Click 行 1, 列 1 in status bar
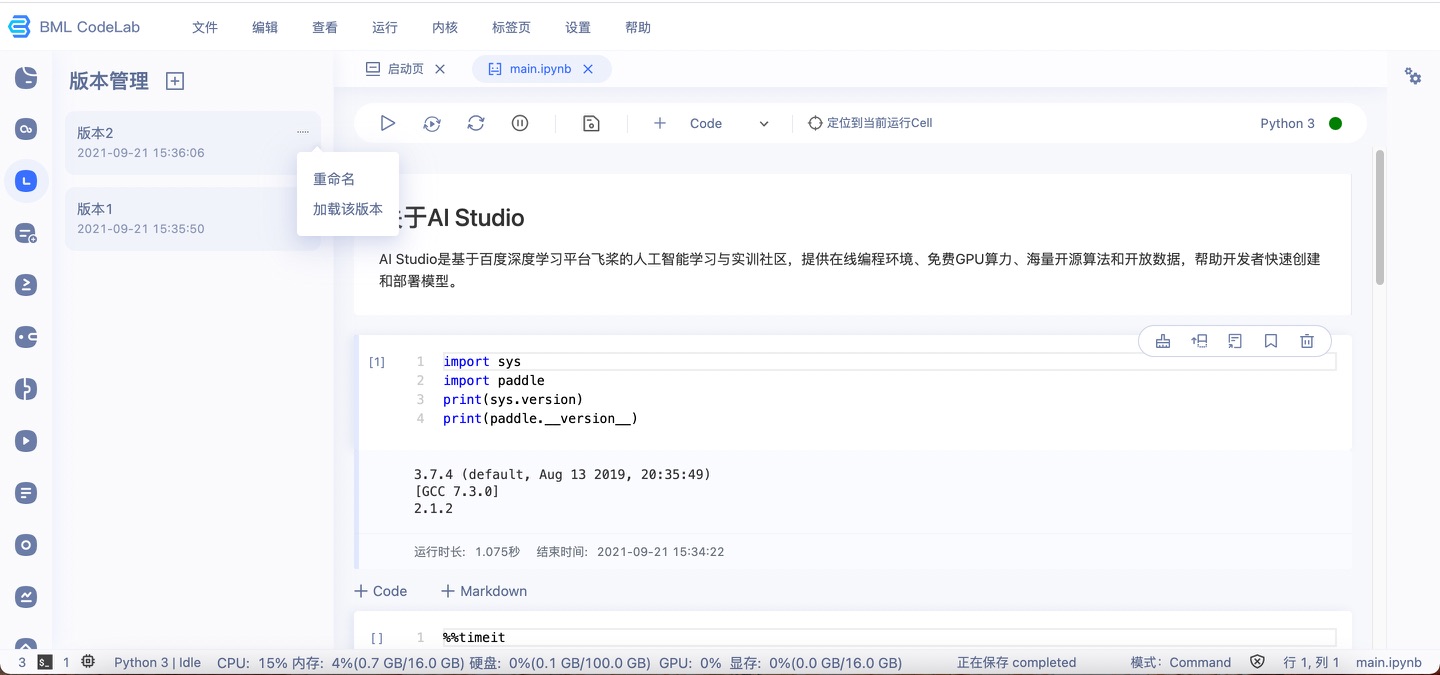Screen dimensions: 1440x675 [1311, 662]
